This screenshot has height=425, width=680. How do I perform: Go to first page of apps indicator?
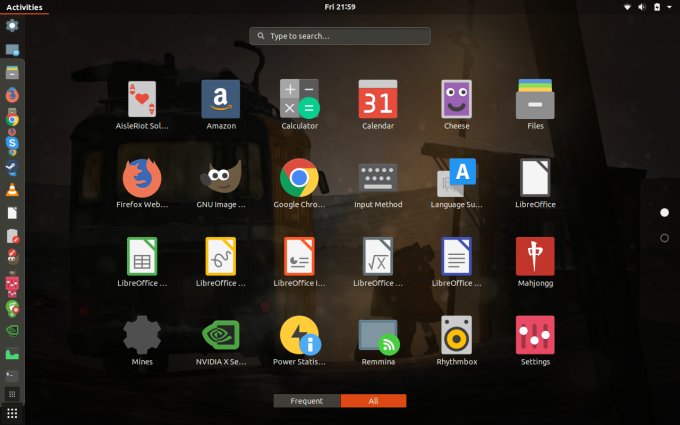coord(664,212)
